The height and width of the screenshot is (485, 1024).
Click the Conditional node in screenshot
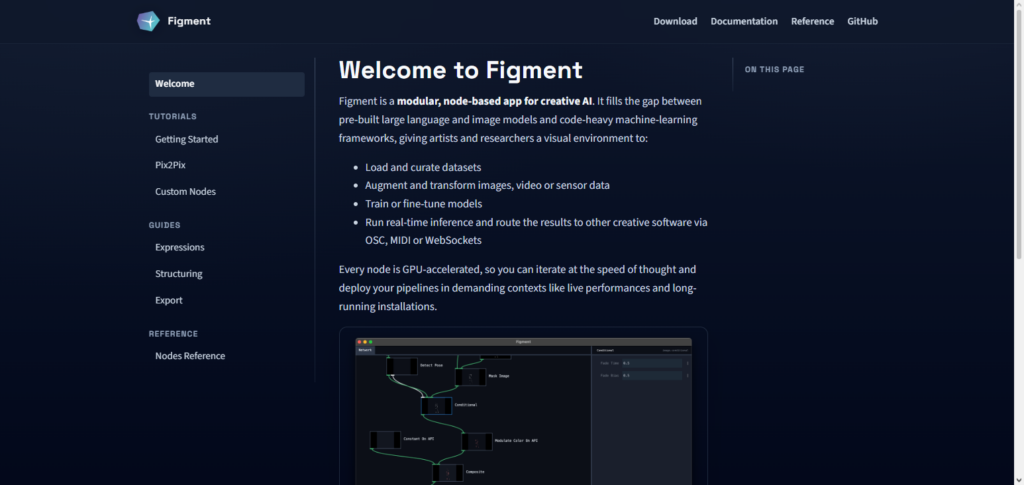(x=436, y=406)
